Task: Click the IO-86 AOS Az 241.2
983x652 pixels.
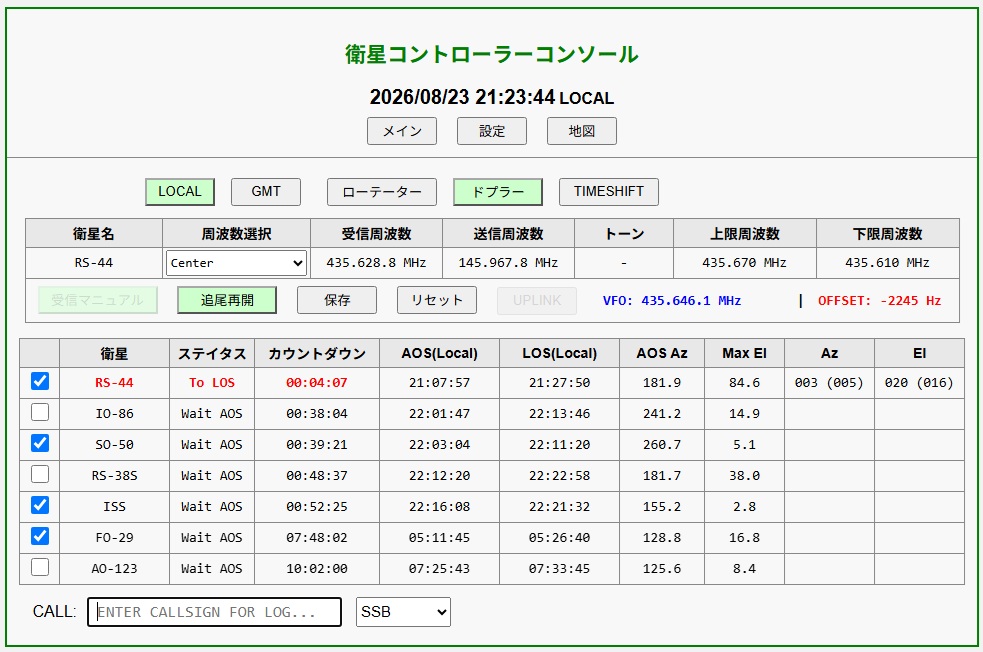Action: click(662, 414)
